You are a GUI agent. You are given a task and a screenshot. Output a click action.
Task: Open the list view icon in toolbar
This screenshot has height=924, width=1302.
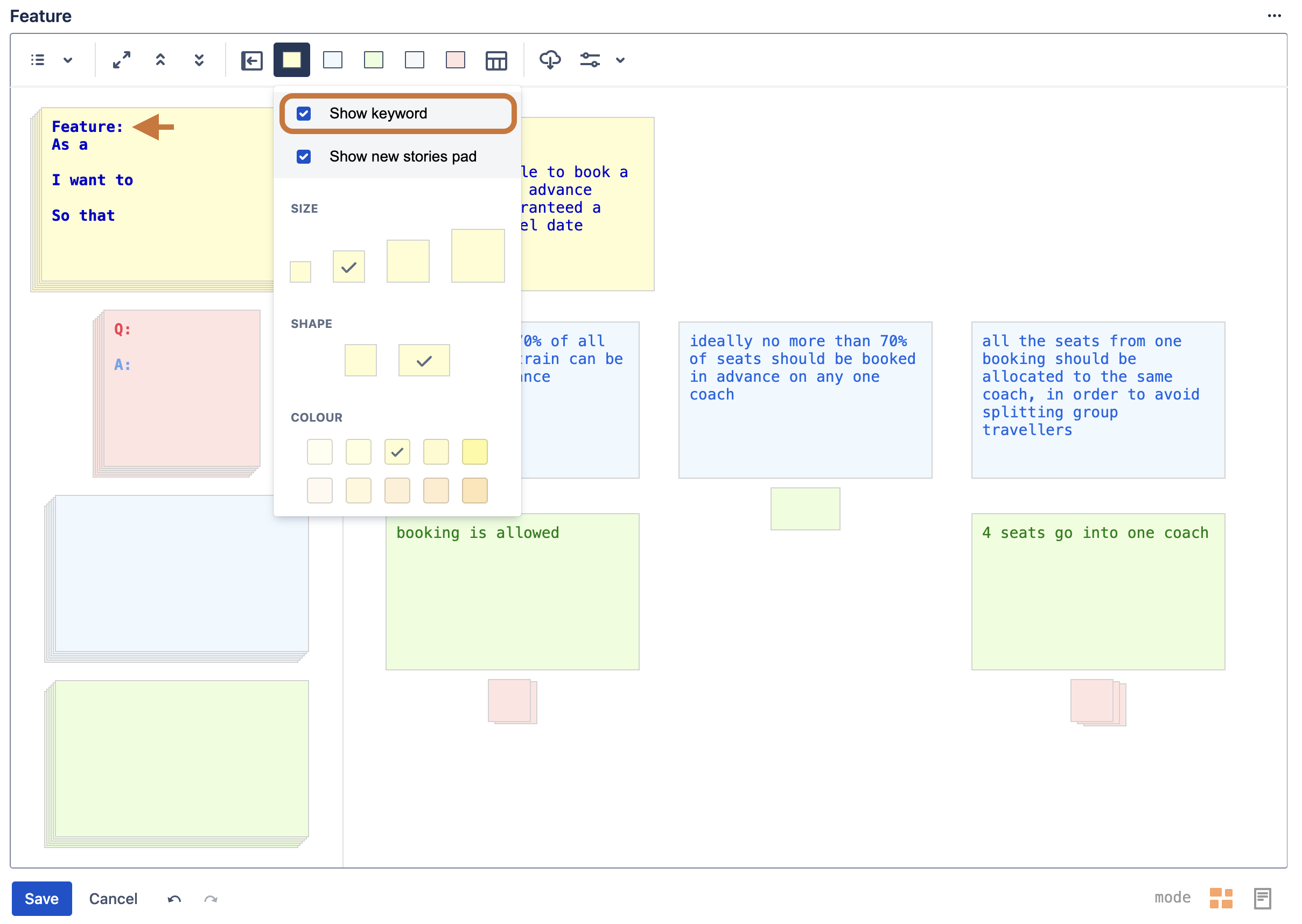click(38, 60)
